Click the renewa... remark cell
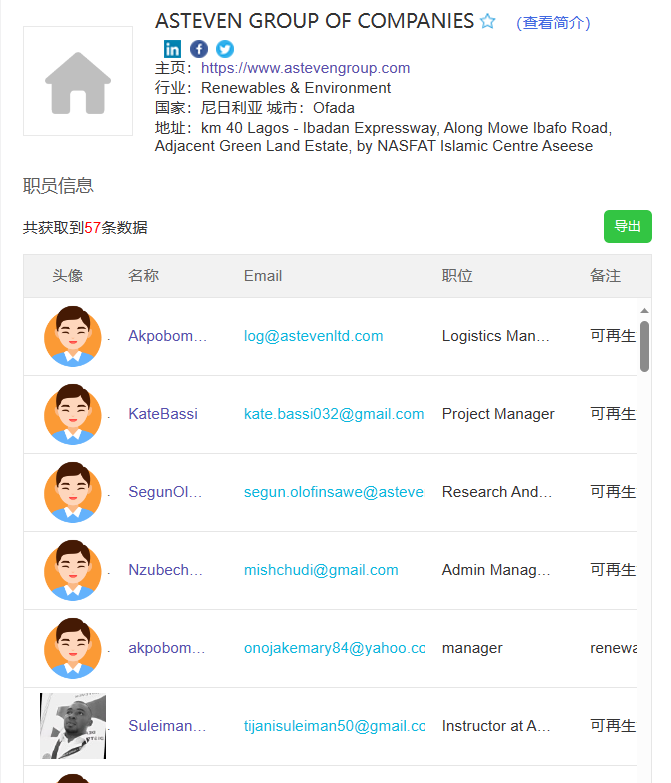The height and width of the screenshot is (783, 671). point(613,648)
